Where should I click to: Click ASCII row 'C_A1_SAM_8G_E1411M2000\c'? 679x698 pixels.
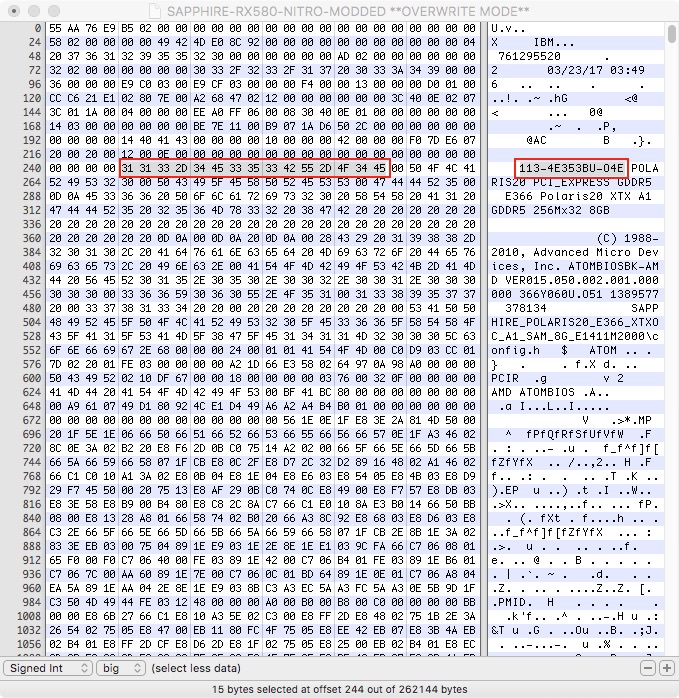coord(575,337)
